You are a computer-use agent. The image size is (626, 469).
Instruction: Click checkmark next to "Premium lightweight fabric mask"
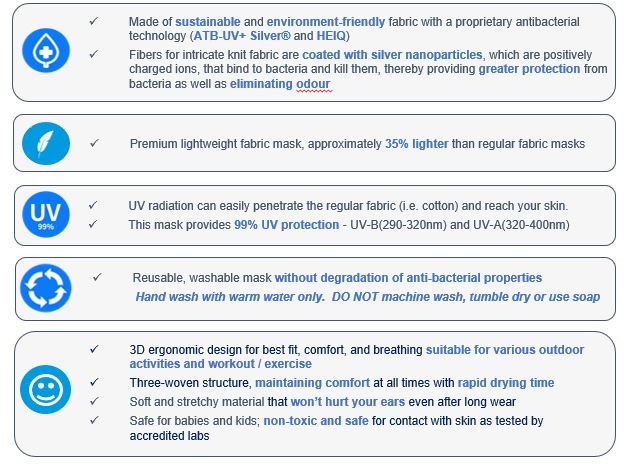click(x=93, y=143)
